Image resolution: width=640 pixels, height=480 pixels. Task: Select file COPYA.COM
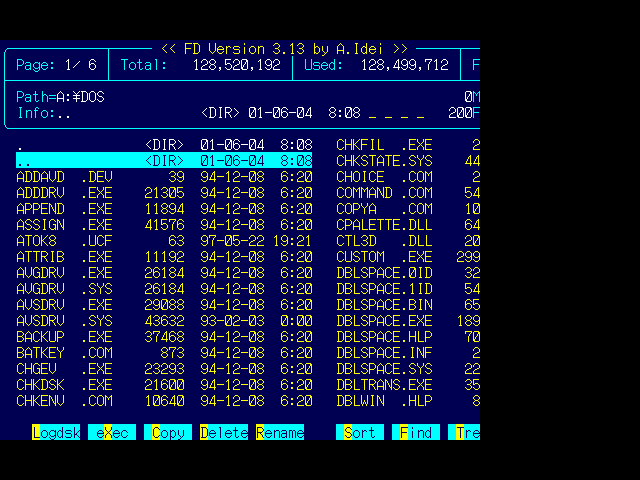(x=408, y=209)
